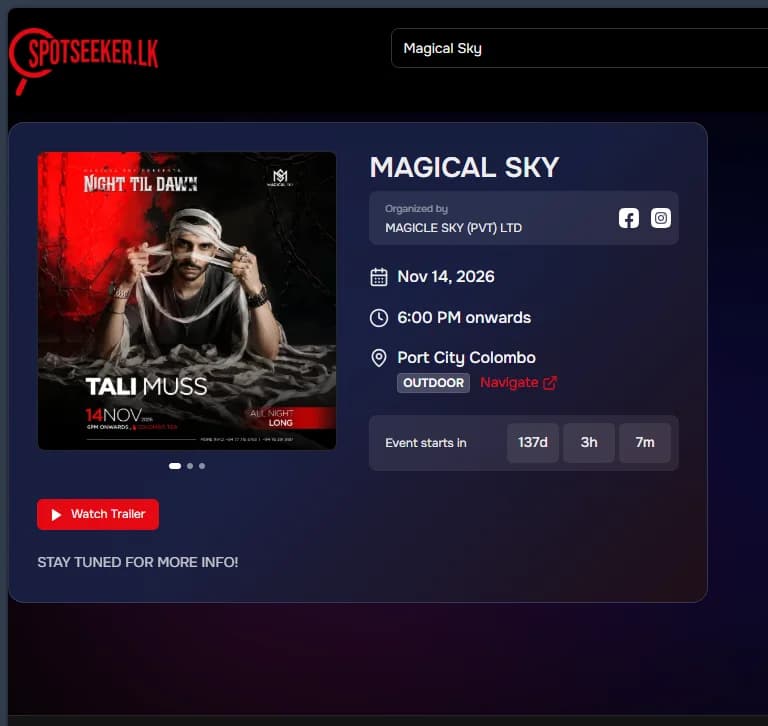
Task: Click the Port City Colombo venue text
Action: tap(466, 358)
